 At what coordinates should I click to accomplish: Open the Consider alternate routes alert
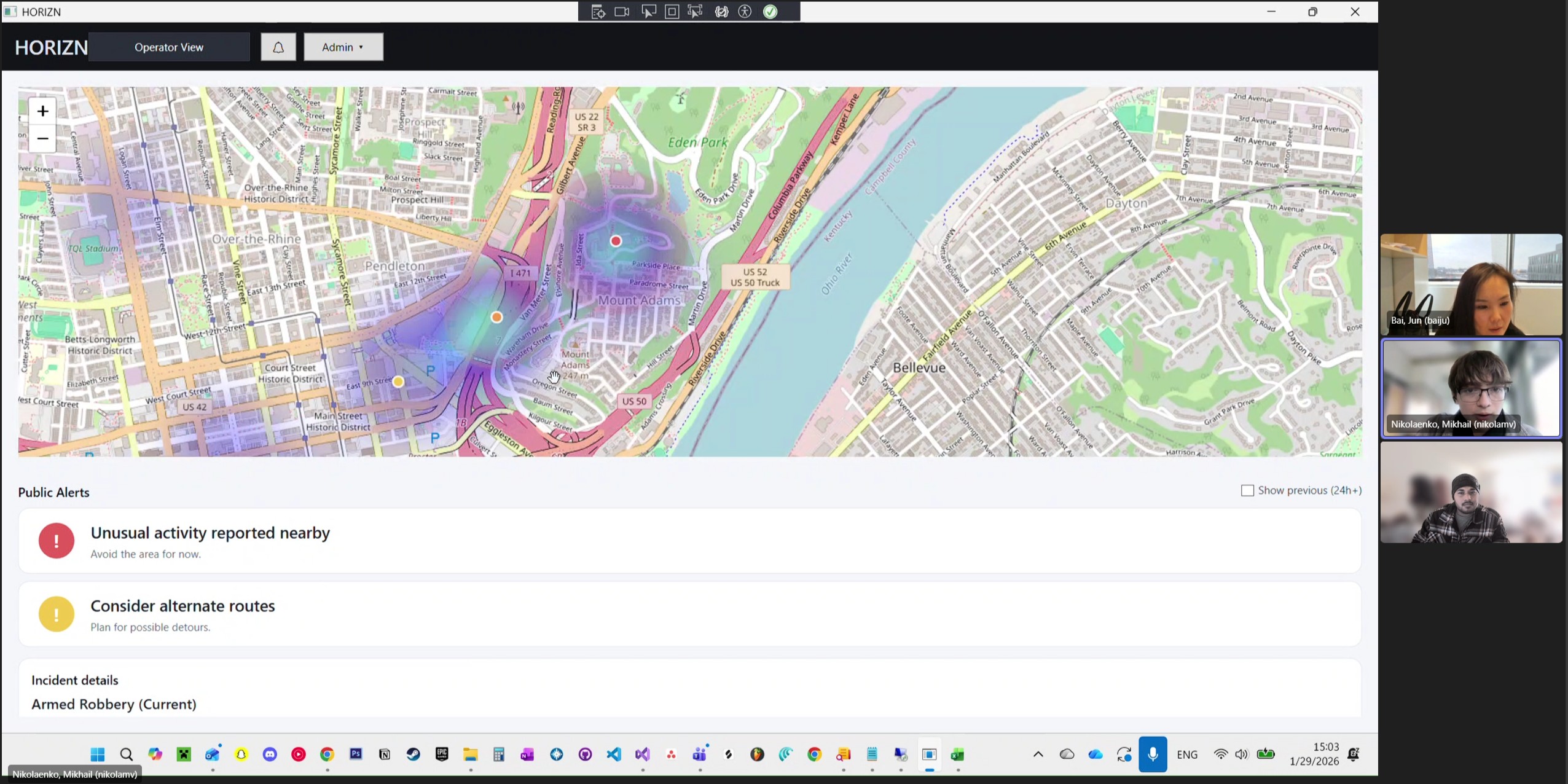coord(689,614)
